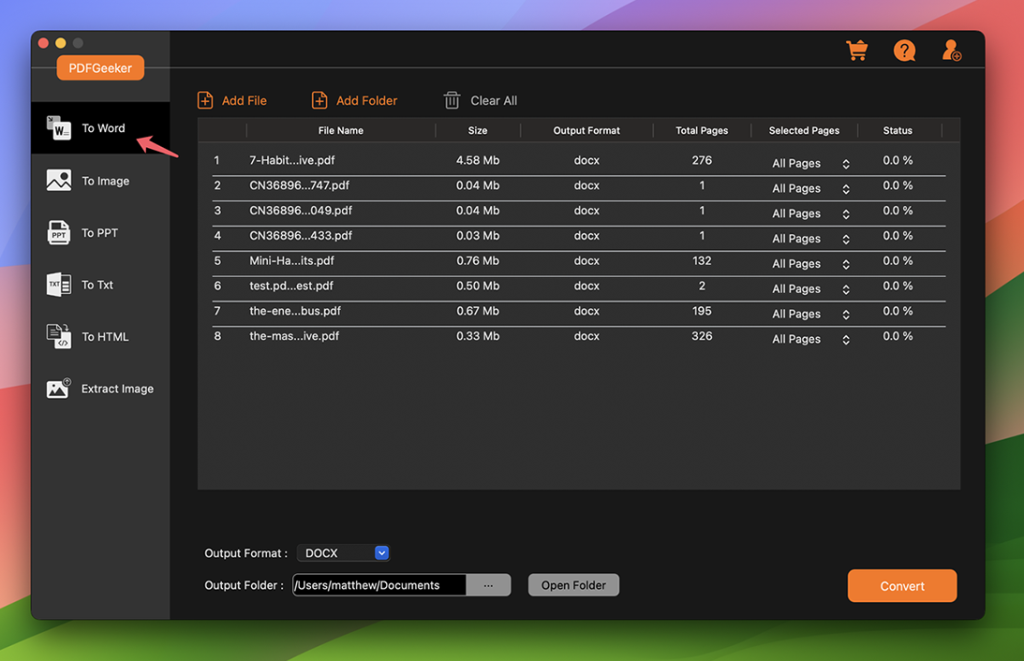1024x661 pixels.
Task: Select the To Image picture icon
Action: coord(59,180)
